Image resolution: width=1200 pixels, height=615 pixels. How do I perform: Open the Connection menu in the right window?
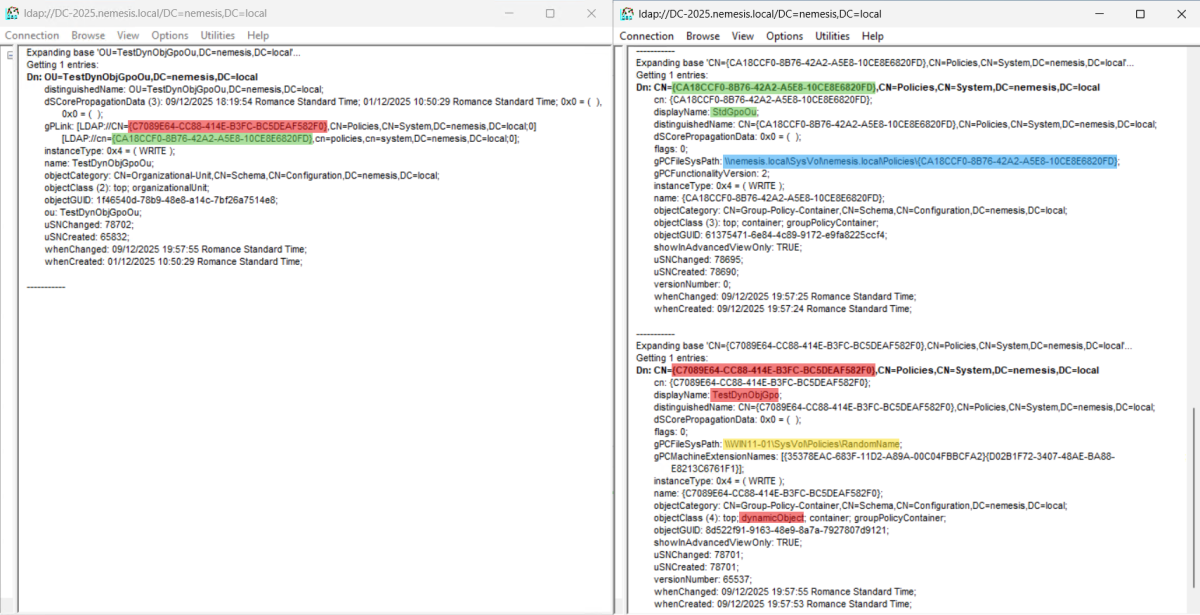(x=646, y=36)
